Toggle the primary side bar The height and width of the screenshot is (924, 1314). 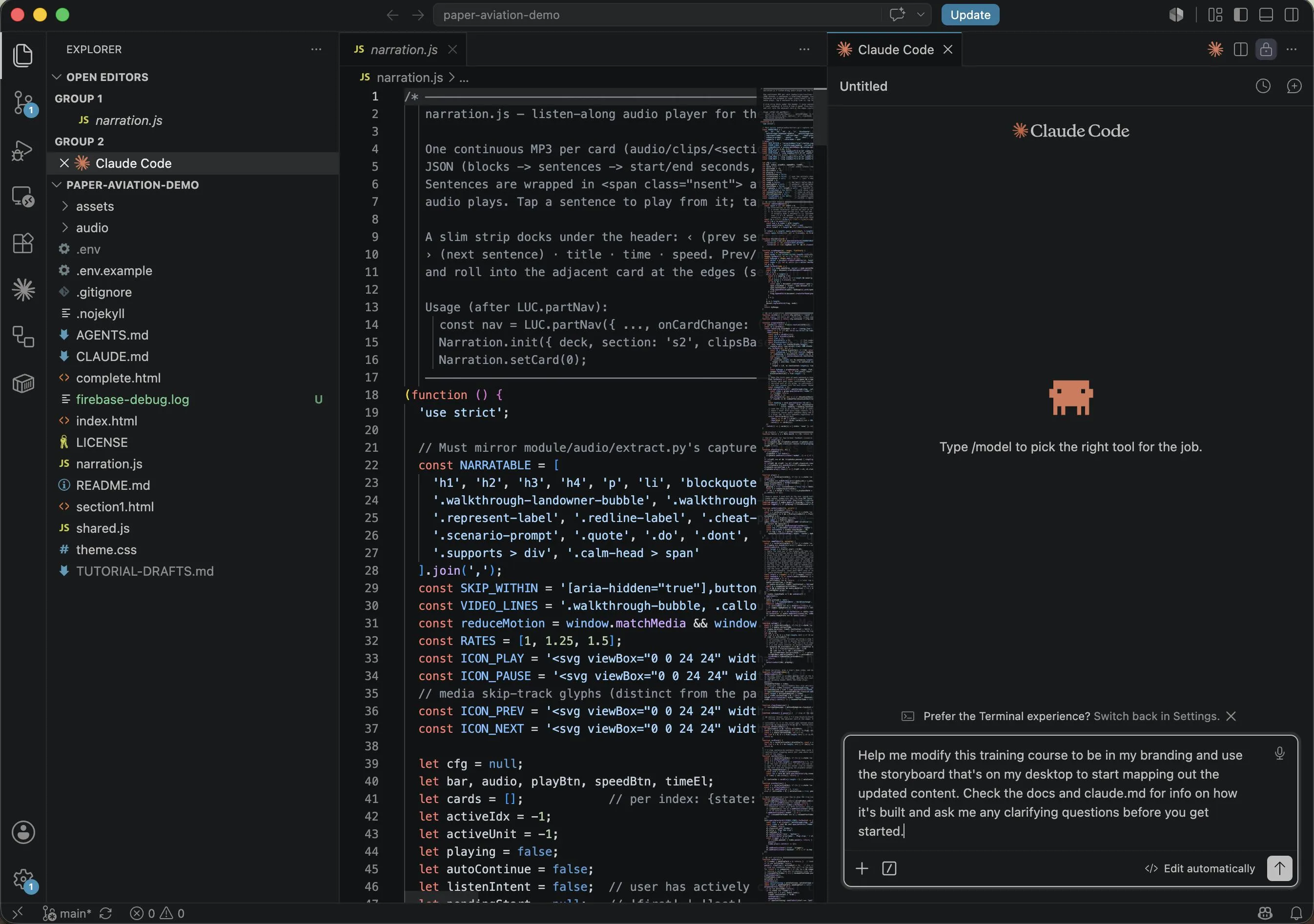pyautogui.click(x=1241, y=15)
